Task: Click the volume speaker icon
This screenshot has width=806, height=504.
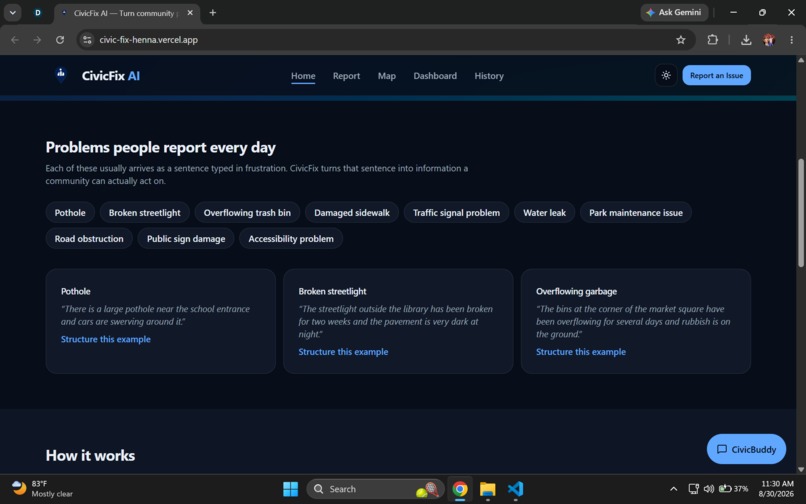Action: point(709,489)
